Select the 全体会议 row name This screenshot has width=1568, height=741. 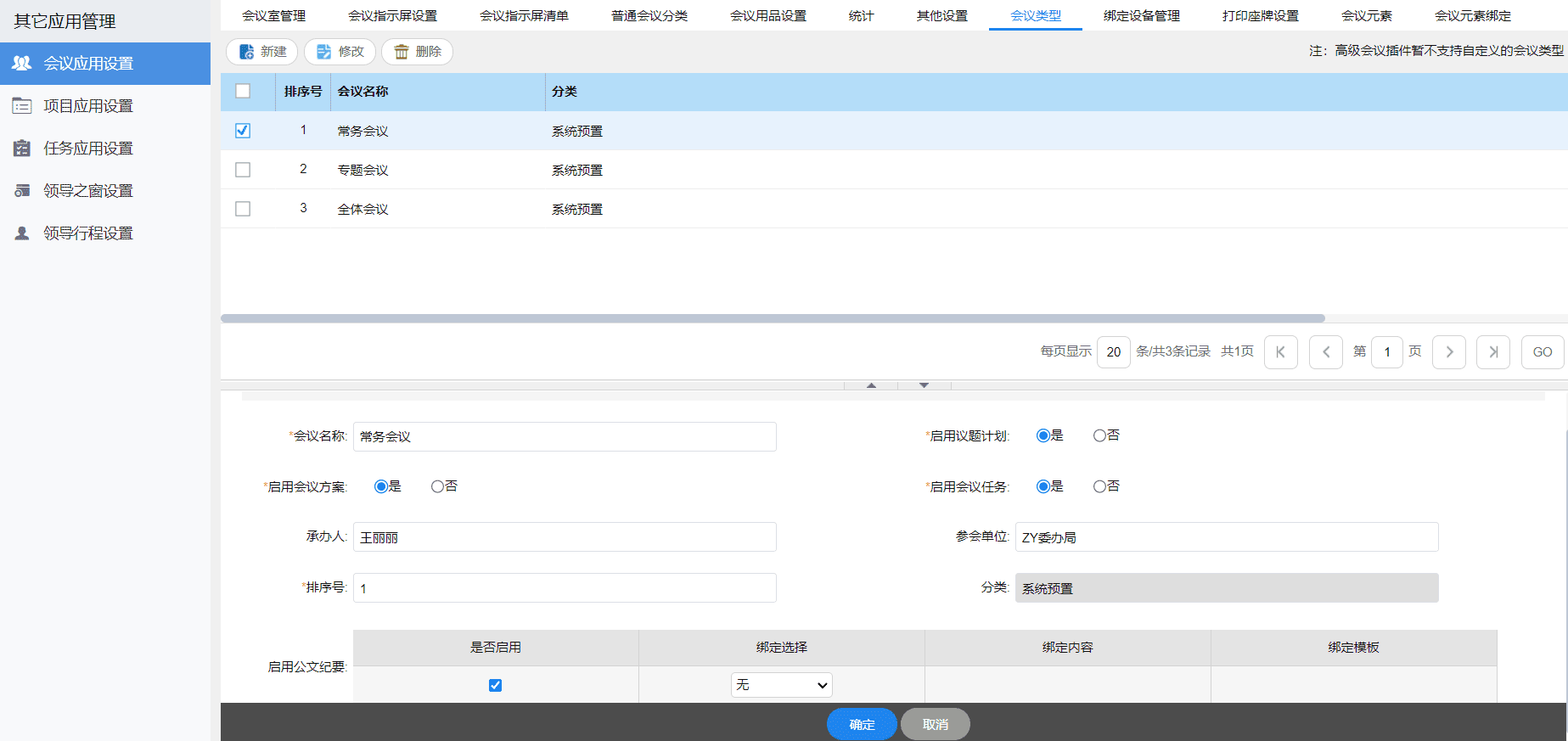coord(362,209)
